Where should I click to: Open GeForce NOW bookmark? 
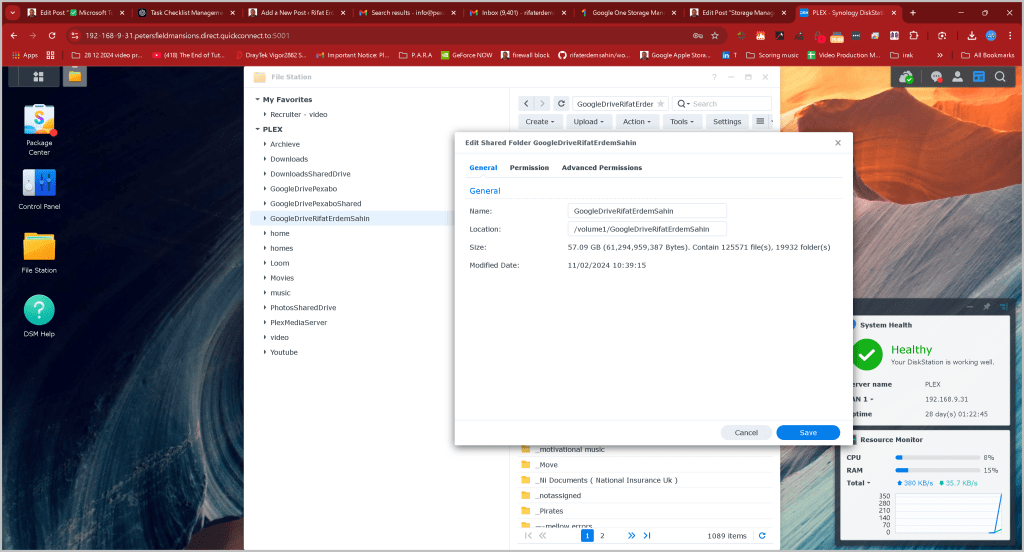(466, 56)
